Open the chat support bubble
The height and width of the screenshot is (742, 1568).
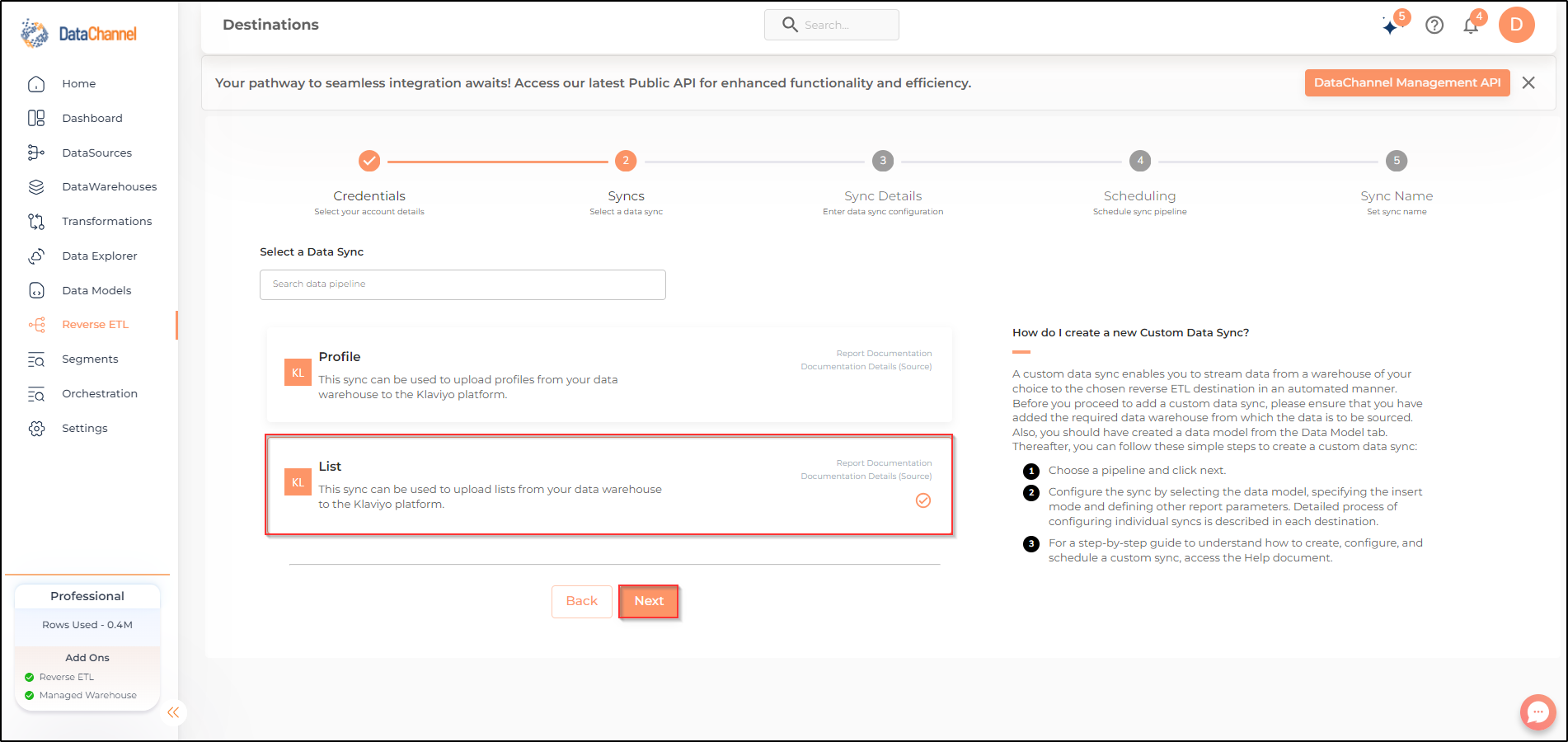(1537, 712)
